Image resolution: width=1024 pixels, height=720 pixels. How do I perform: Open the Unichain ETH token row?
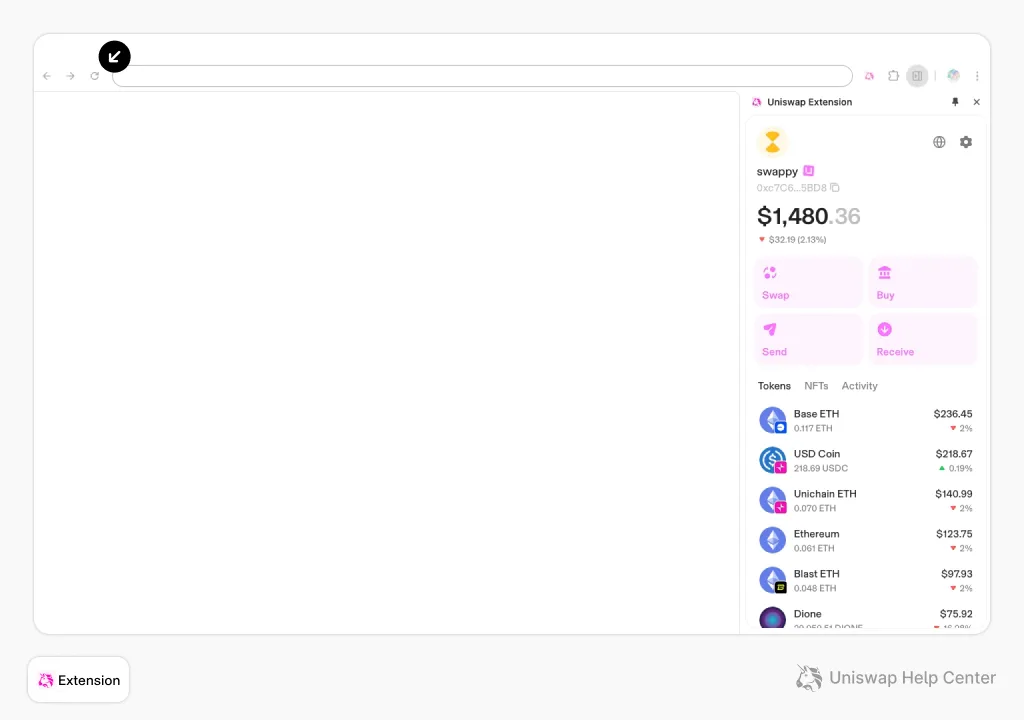coord(866,500)
